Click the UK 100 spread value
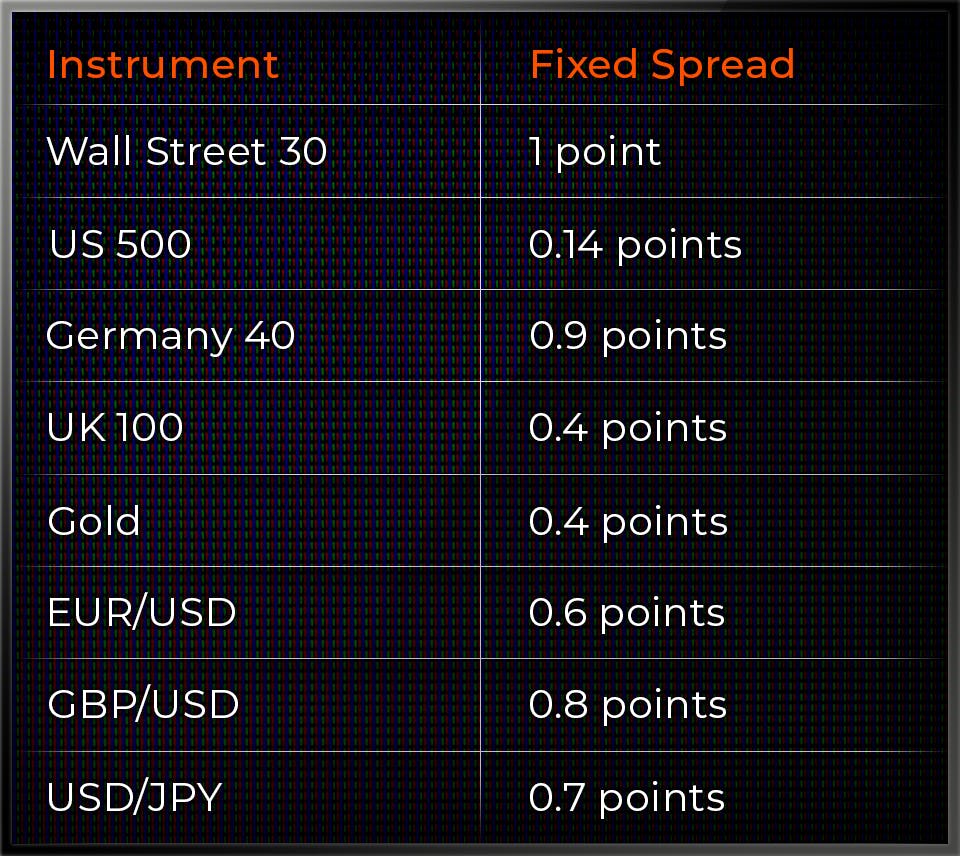This screenshot has width=960, height=856. coord(628,428)
